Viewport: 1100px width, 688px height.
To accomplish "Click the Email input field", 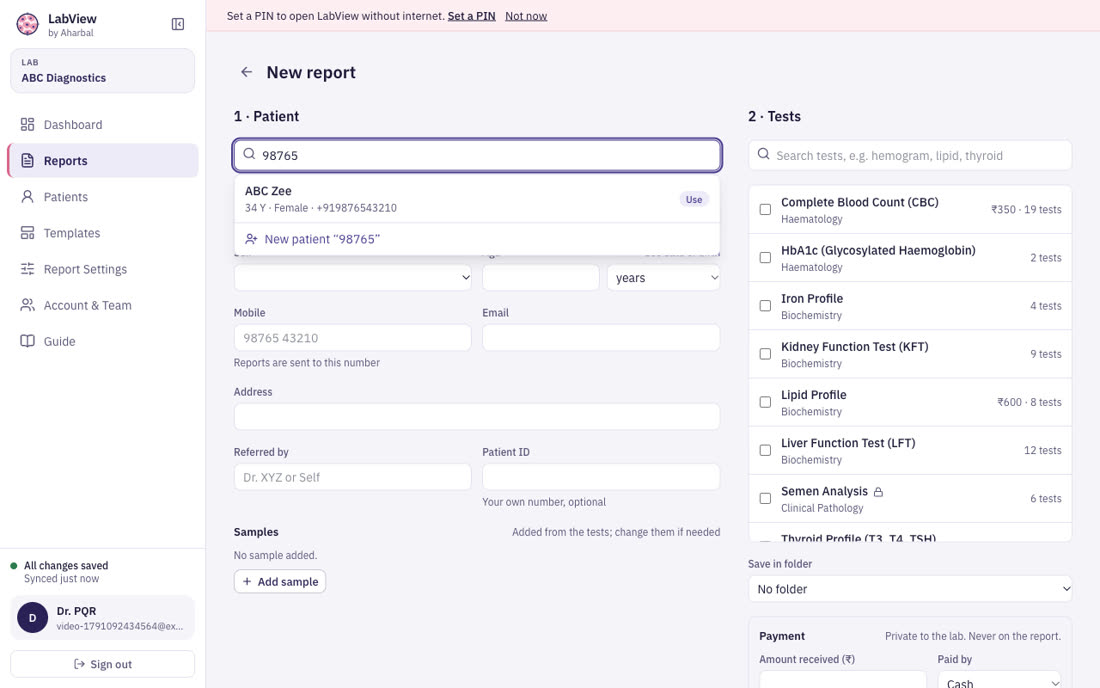I will [601, 338].
